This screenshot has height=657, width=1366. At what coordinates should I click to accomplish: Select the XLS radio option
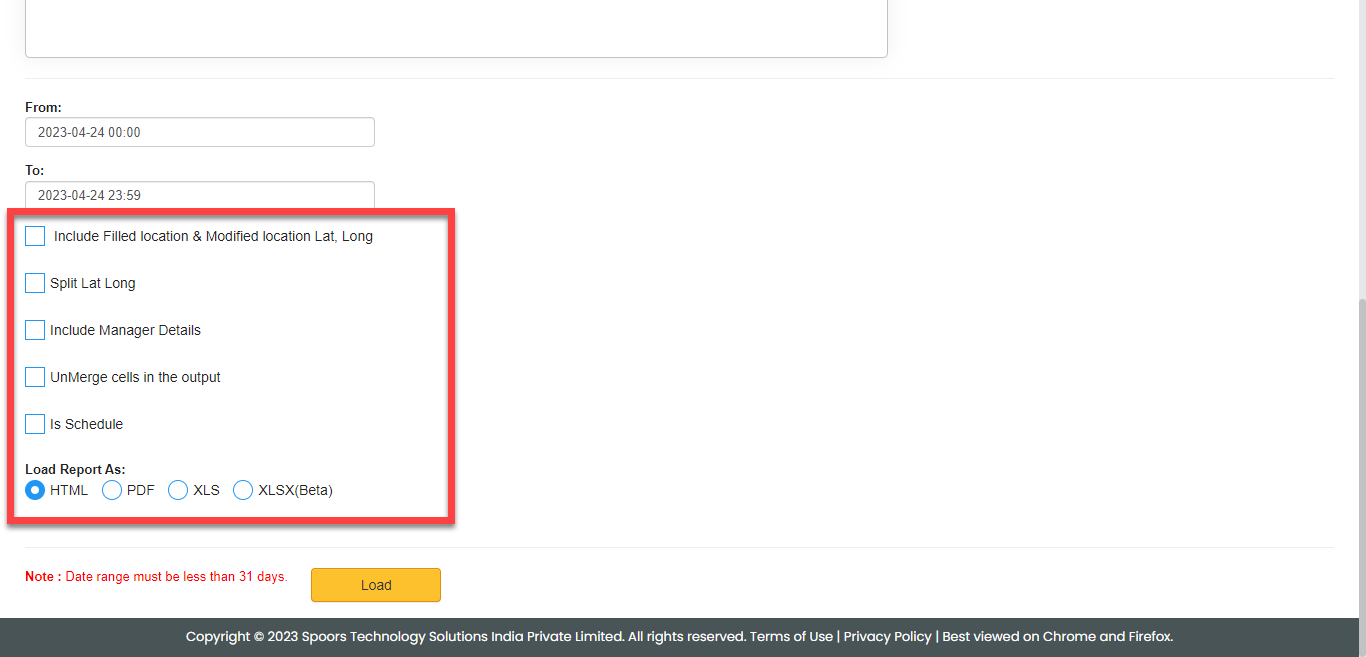pyautogui.click(x=178, y=490)
